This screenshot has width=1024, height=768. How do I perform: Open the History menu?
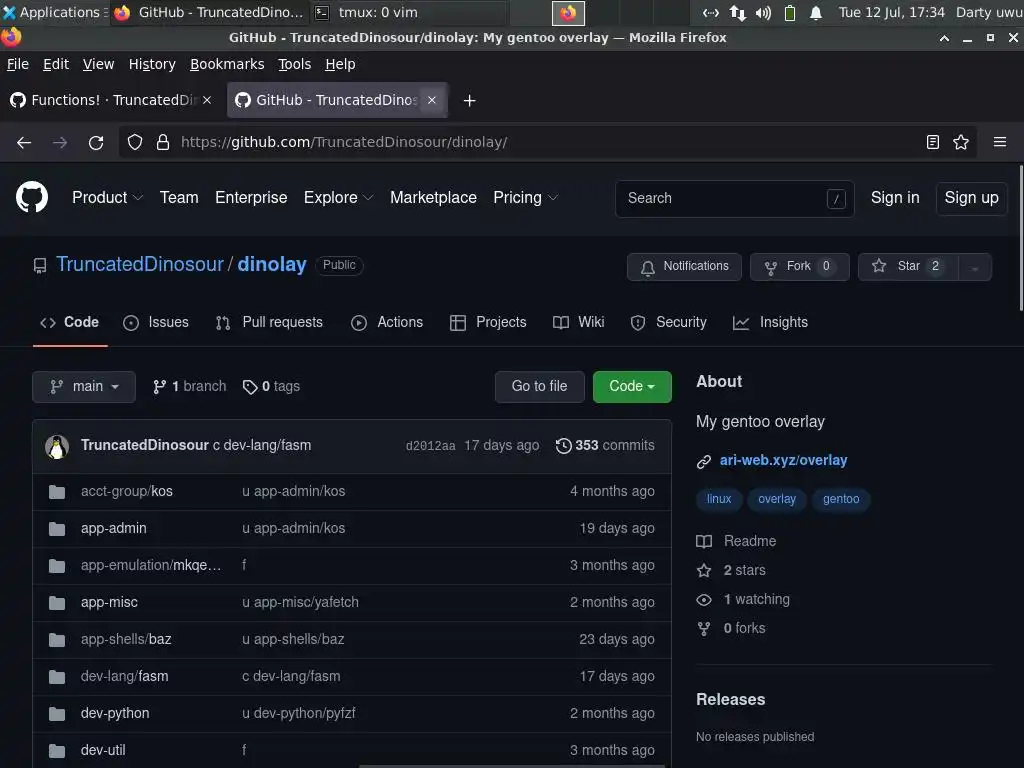click(x=152, y=64)
